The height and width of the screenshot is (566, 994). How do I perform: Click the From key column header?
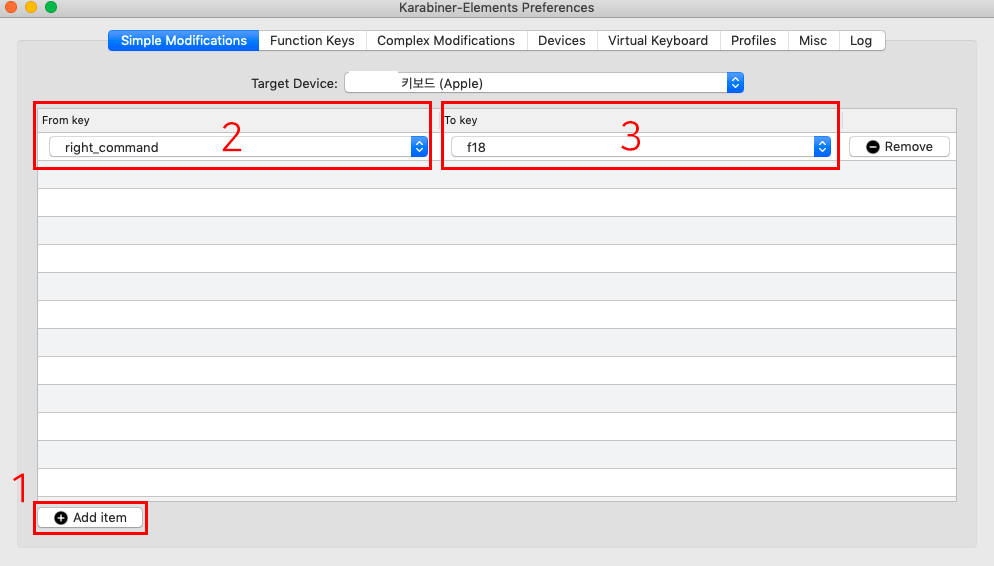tap(65, 120)
